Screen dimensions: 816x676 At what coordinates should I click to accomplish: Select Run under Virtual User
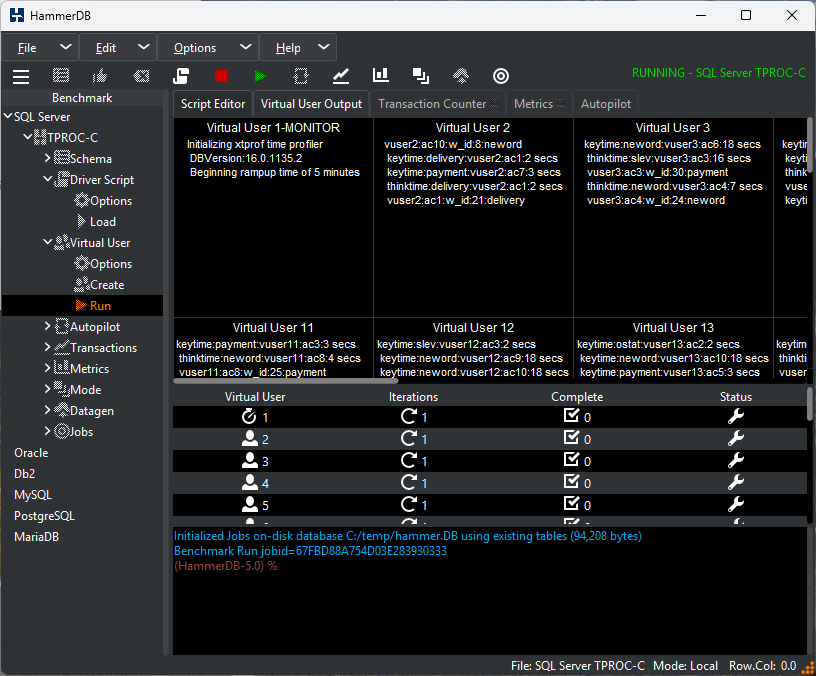click(x=100, y=305)
